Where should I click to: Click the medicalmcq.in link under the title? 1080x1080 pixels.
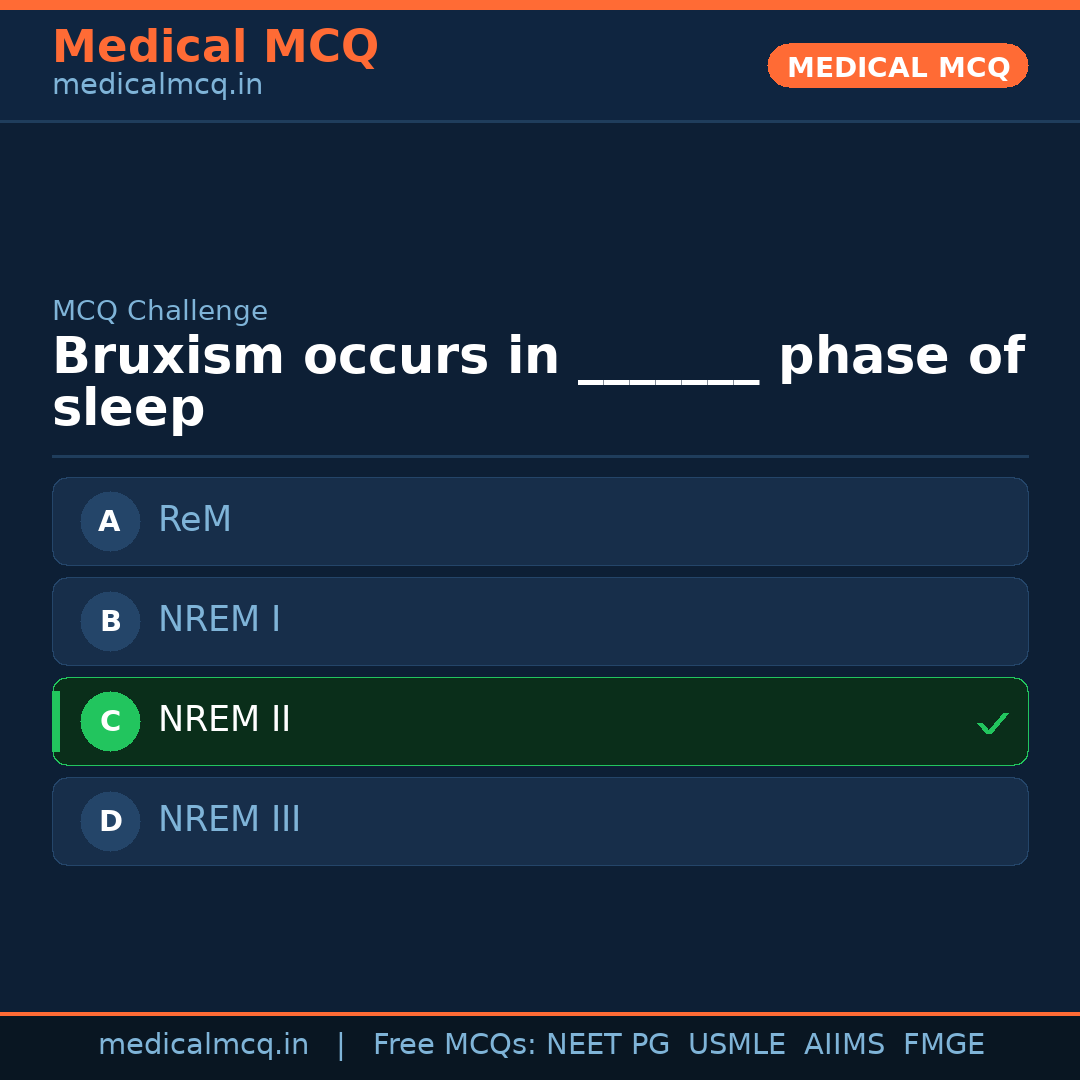tap(157, 84)
